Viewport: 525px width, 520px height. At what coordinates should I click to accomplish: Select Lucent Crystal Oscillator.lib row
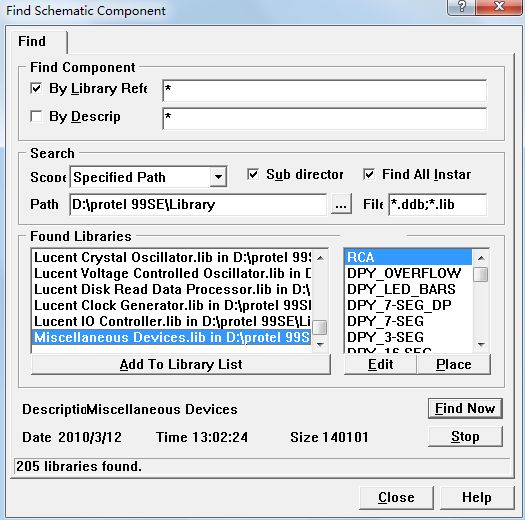tap(172, 257)
